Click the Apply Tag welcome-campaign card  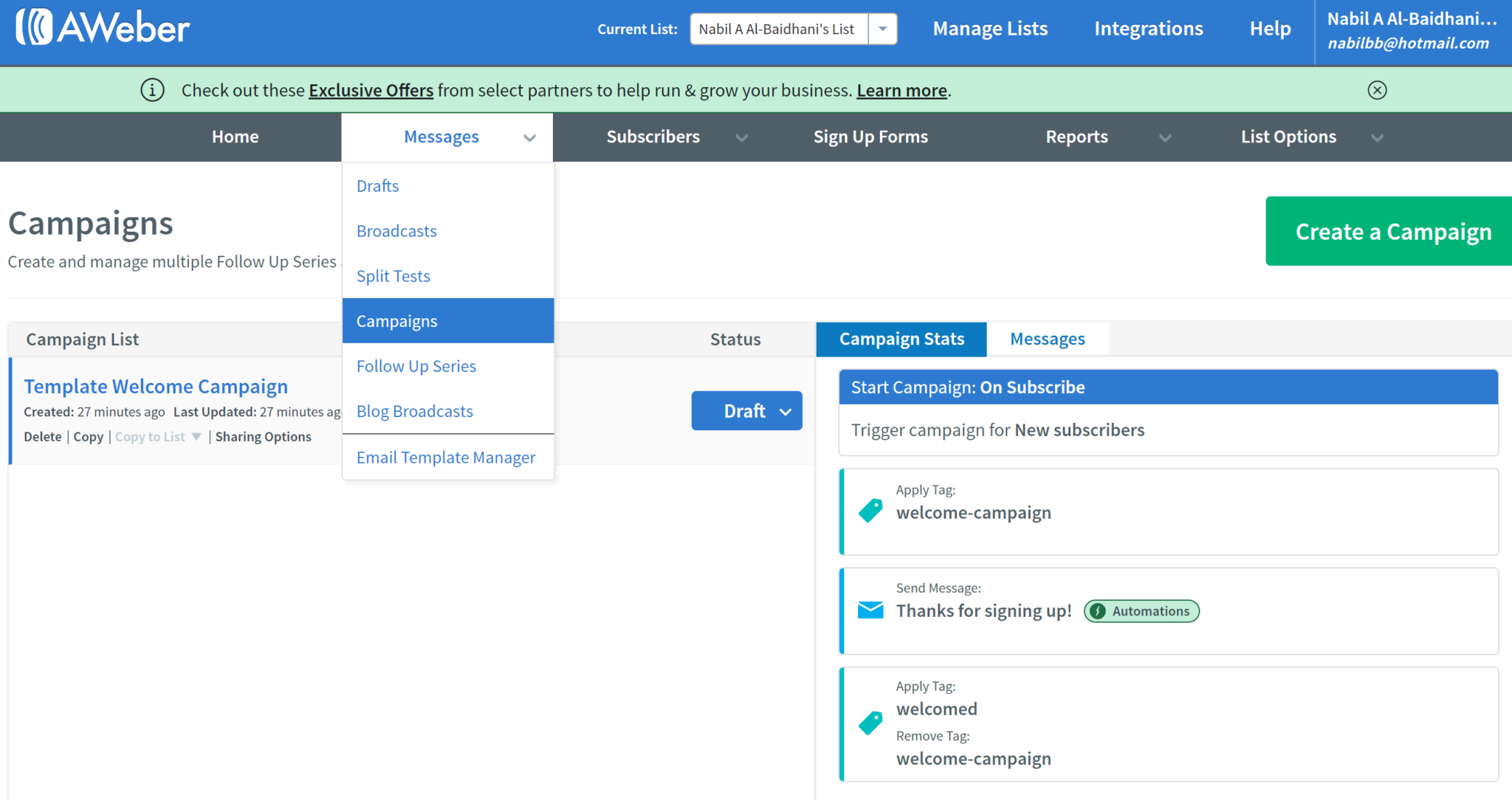(x=1169, y=511)
